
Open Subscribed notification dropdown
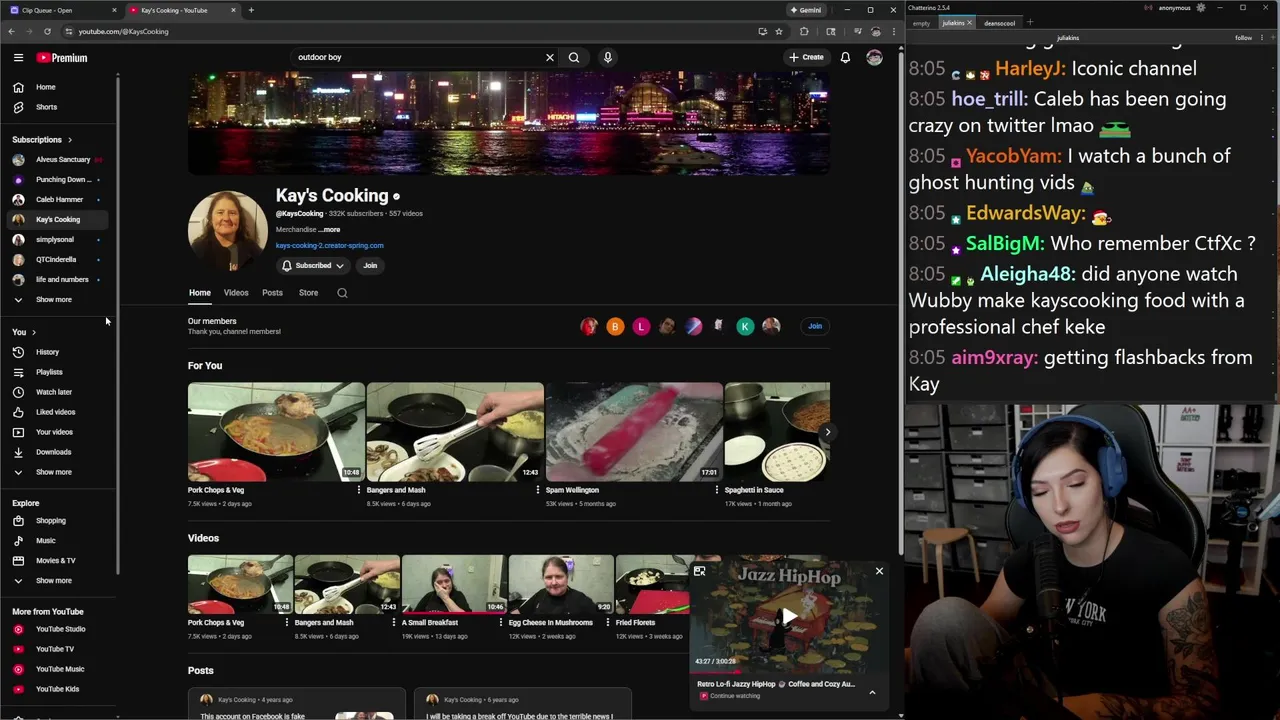pos(313,266)
